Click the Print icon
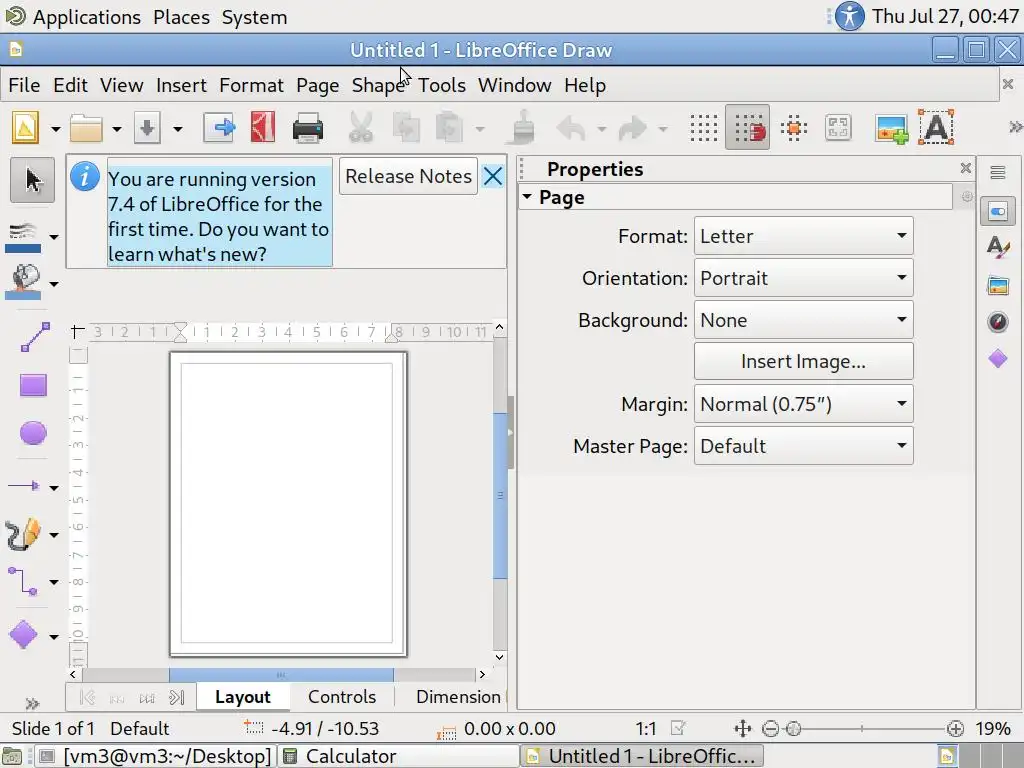The width and height of the screenshot is (1024, 768). point(308,127)
